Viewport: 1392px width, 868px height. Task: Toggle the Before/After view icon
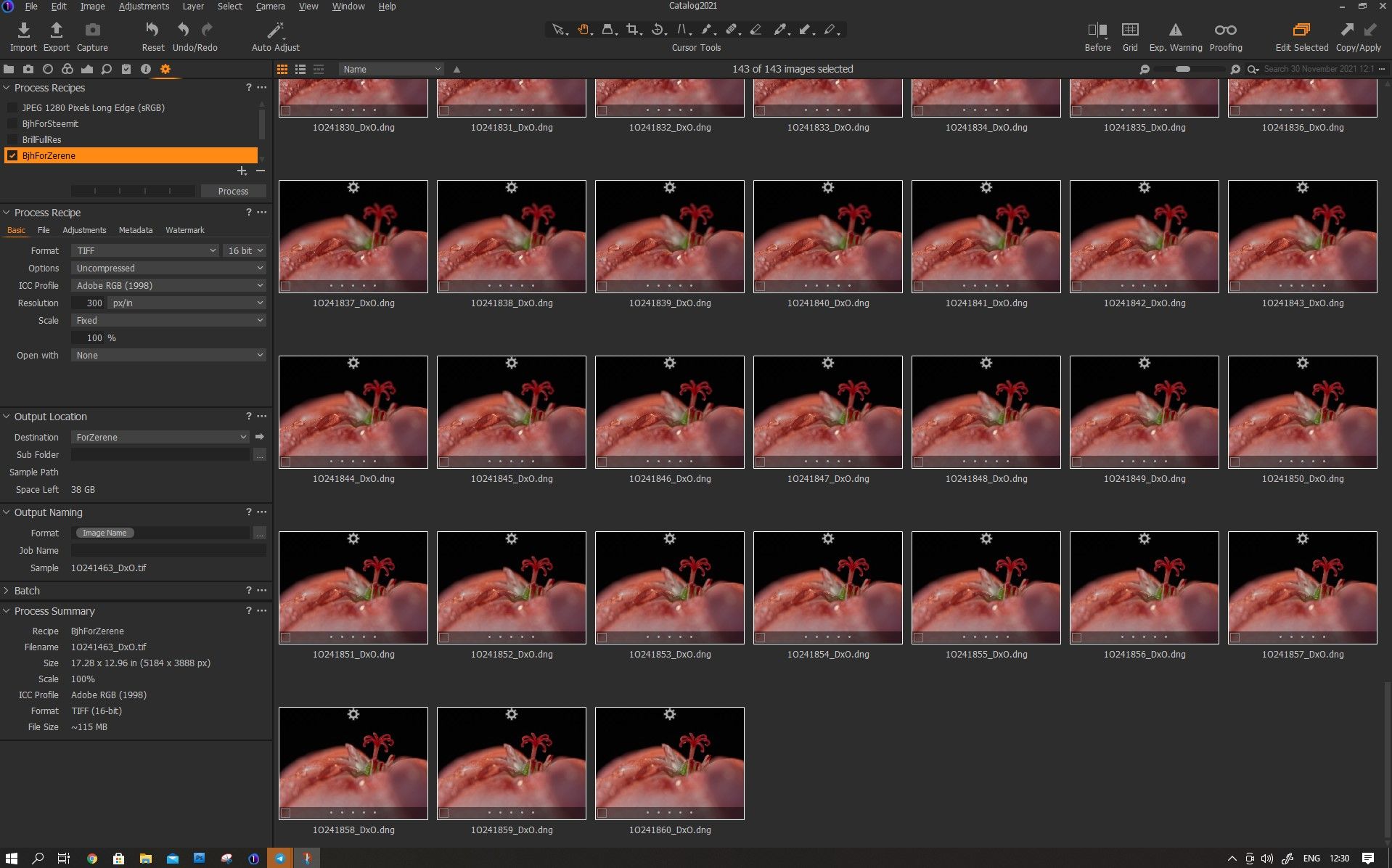tap(1097, 30)
